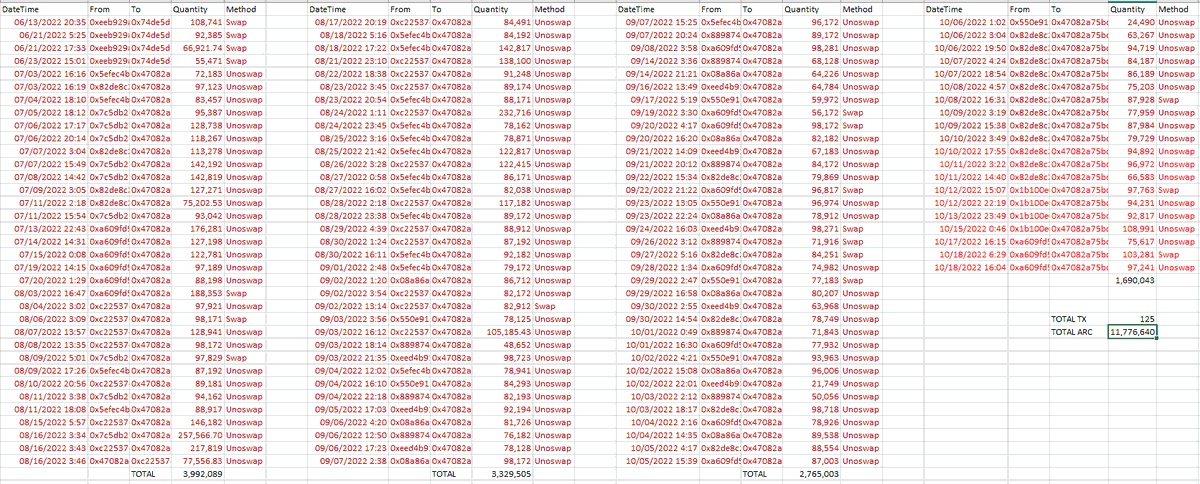Select the 75,202.53 quantity cell
This screenshot has width=1200, height=484.
coord(202,202)
